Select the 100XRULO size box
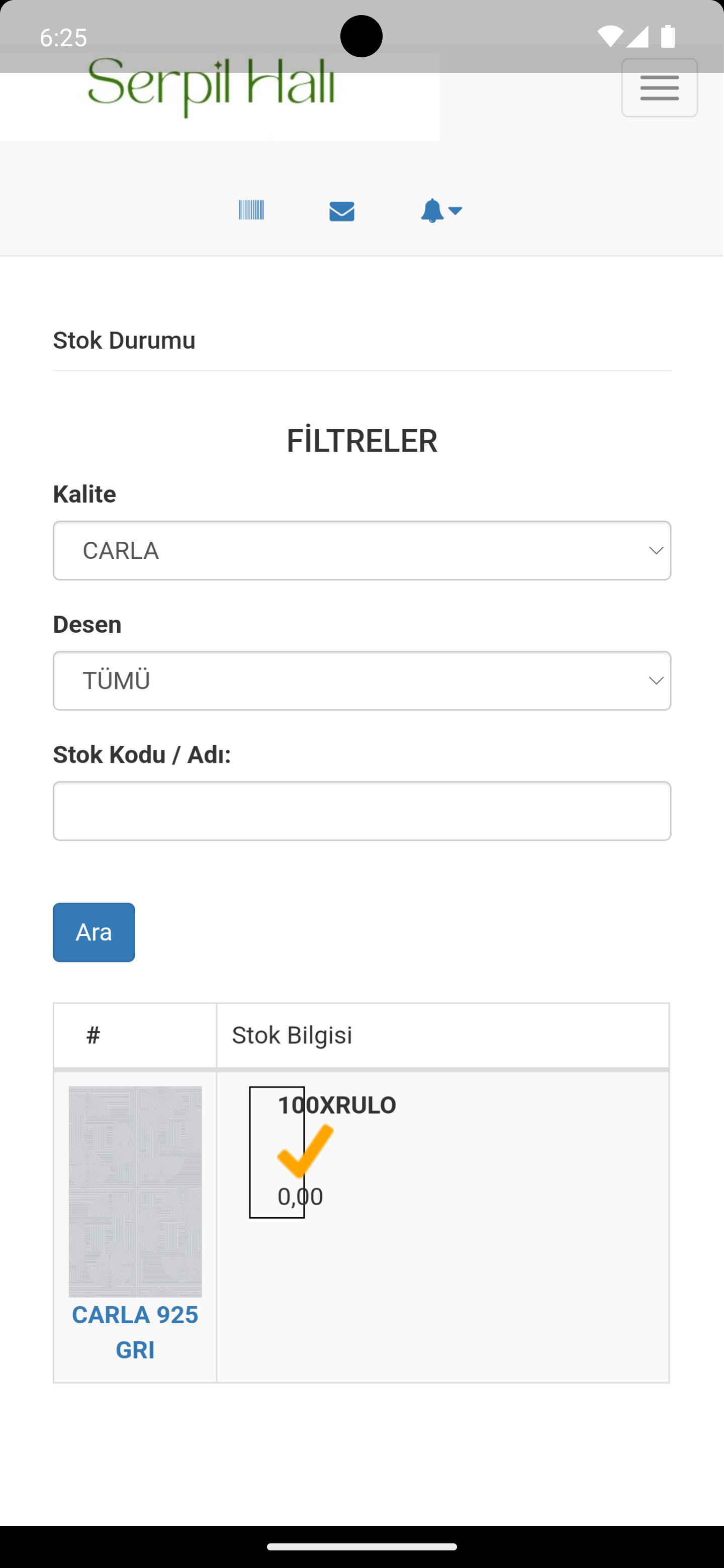The width and height of the screenshot is (724, 1568). (277, 1152)
